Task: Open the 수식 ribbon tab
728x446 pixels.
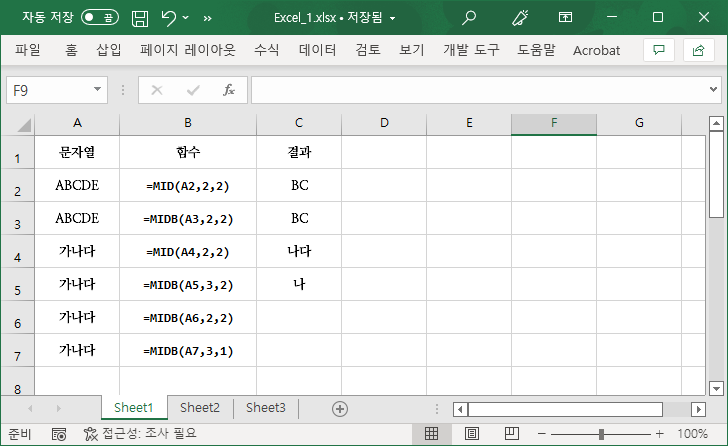Action: tap(266, 50)
